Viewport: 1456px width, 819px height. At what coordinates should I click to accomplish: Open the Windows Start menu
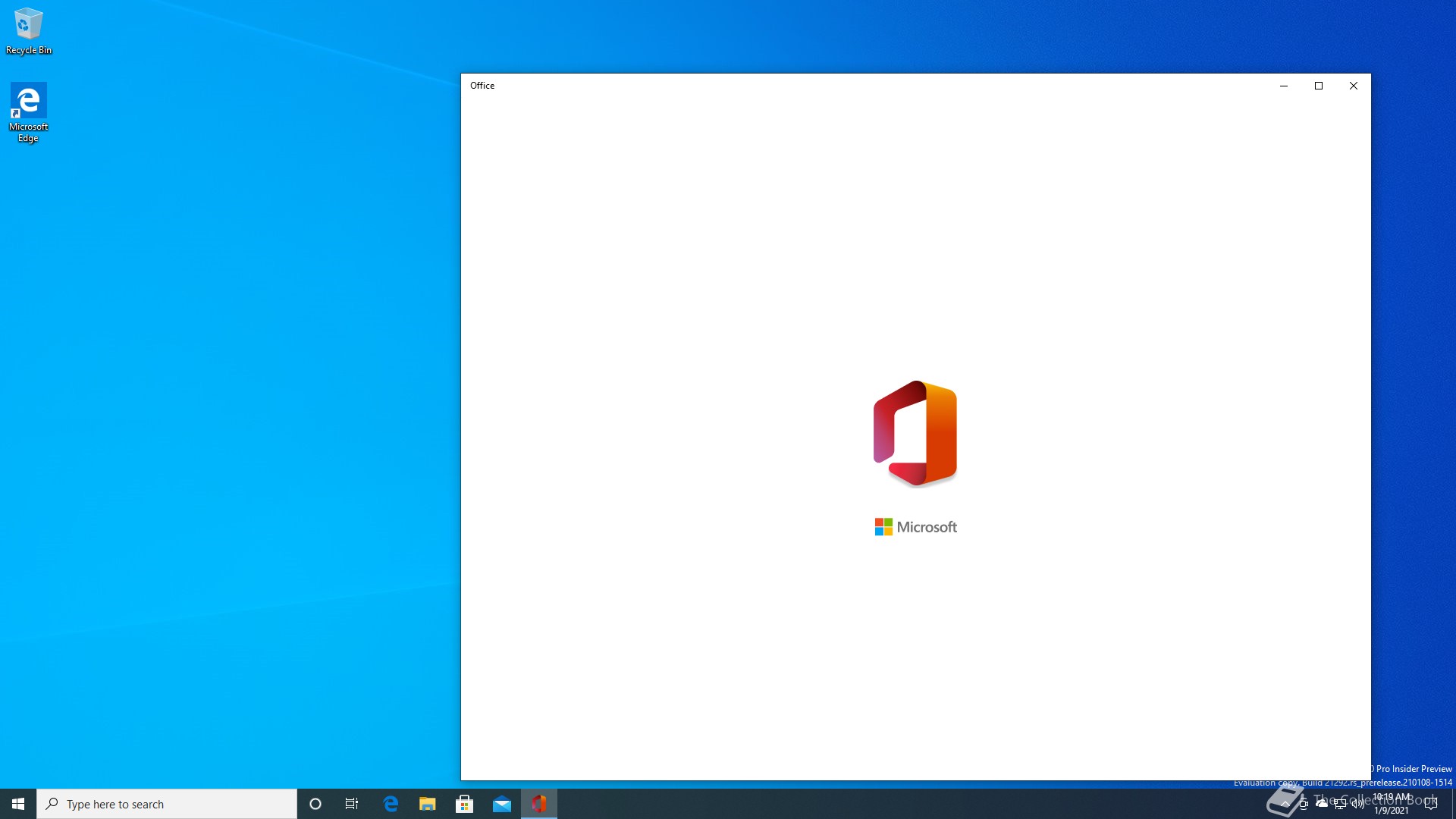pyautogui.click(x=18, y=804)
